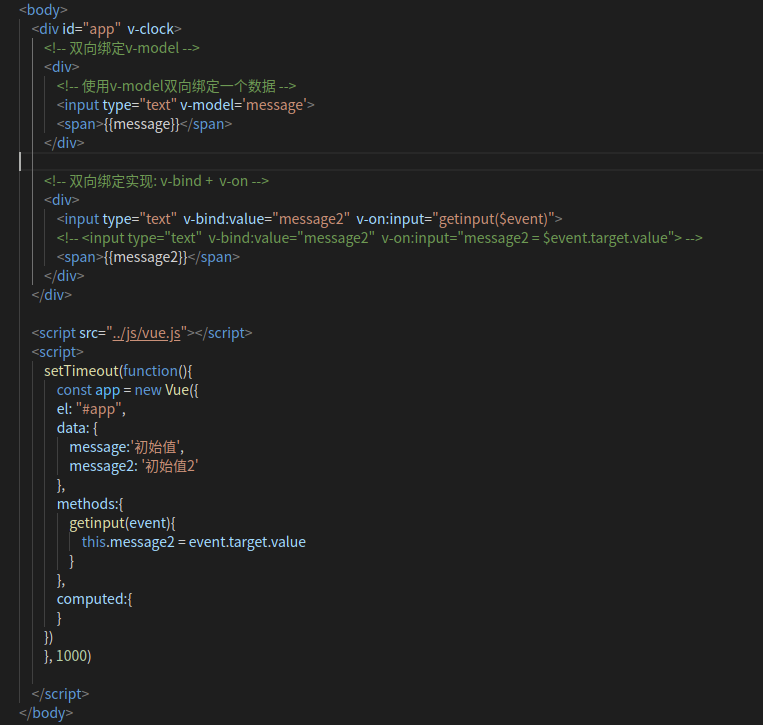Click the 'function' keyword
Image resolution: width=763 pixels, height=725 pixels.
[150, 371]
